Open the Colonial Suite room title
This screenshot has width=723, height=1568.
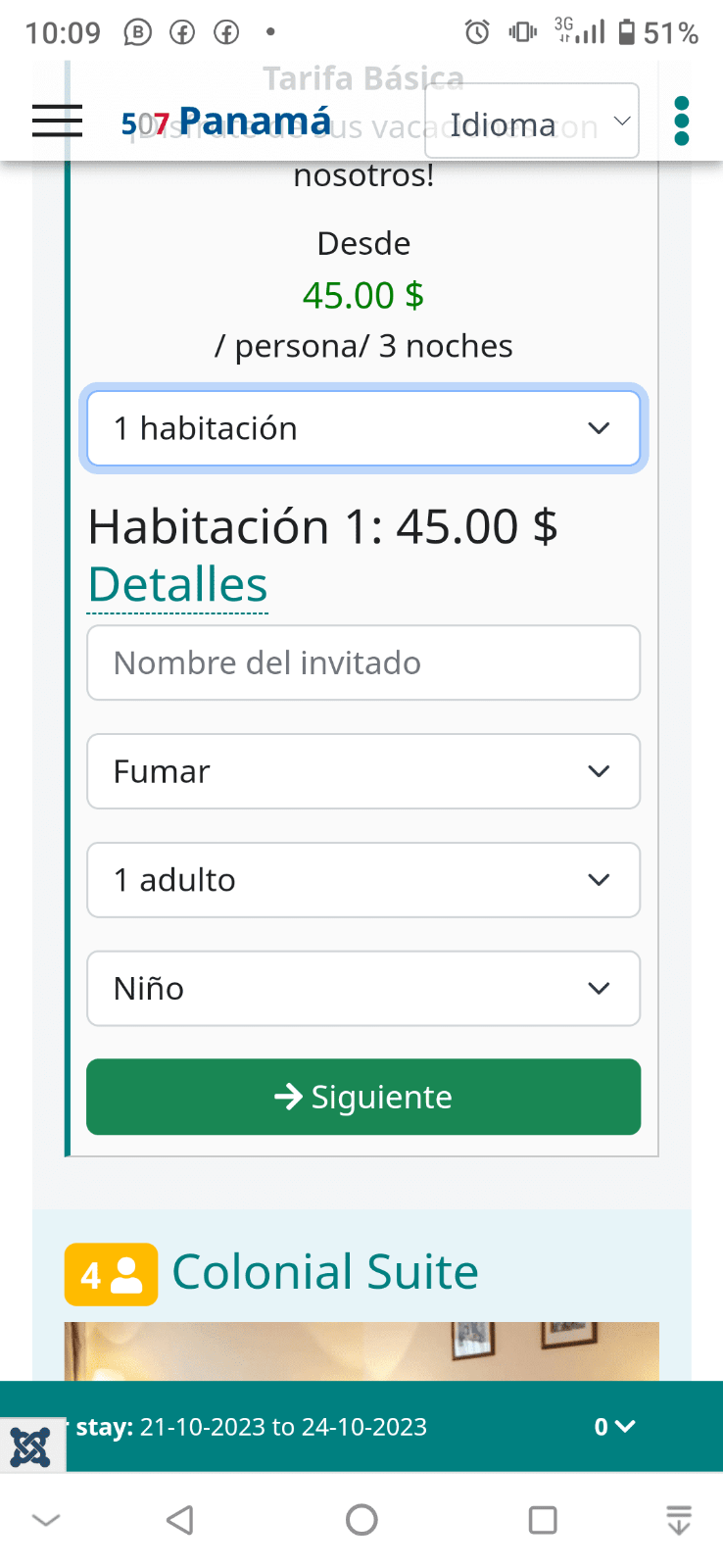(325, 1272)
